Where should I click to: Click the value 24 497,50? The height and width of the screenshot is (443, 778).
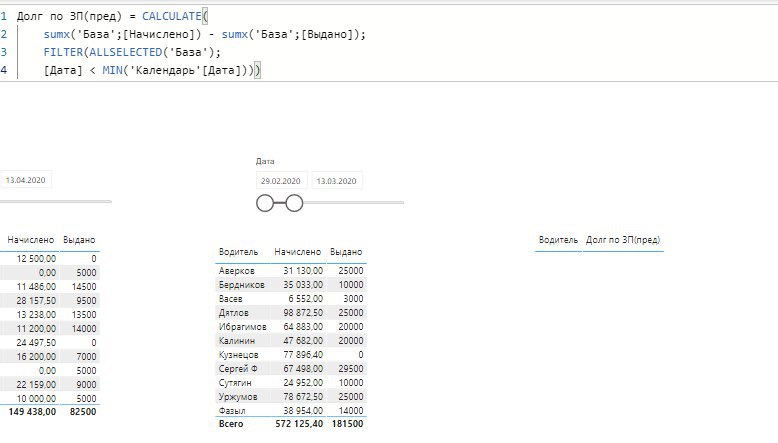36,342
